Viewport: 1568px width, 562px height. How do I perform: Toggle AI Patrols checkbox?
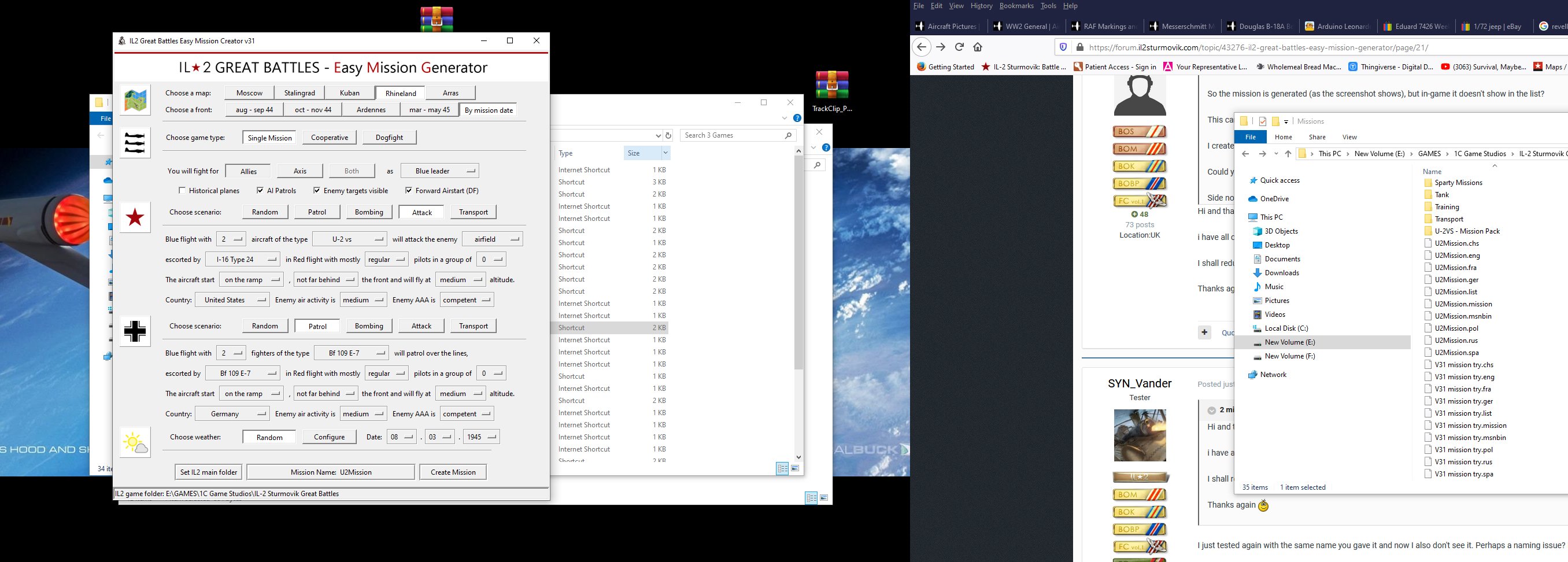click(x=260, y=191)
